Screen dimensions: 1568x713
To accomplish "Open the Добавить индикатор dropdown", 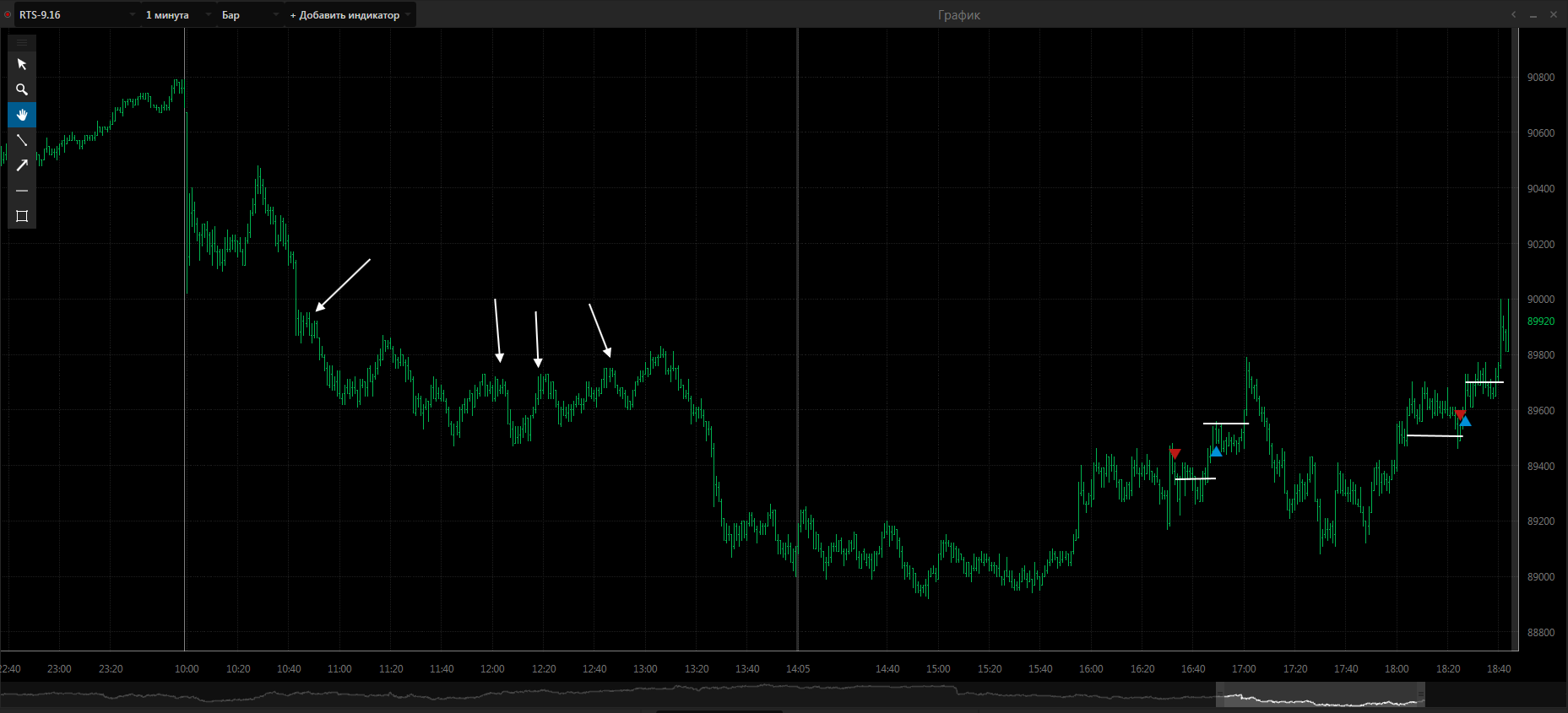I will (x=350, y=15).
